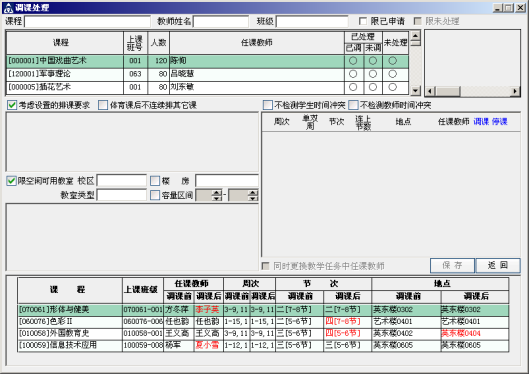This screenshot has height=375, width=530.
Task: Click scroll-down arrow of course list
Action: pyautogui.click(x=415, y=91)
